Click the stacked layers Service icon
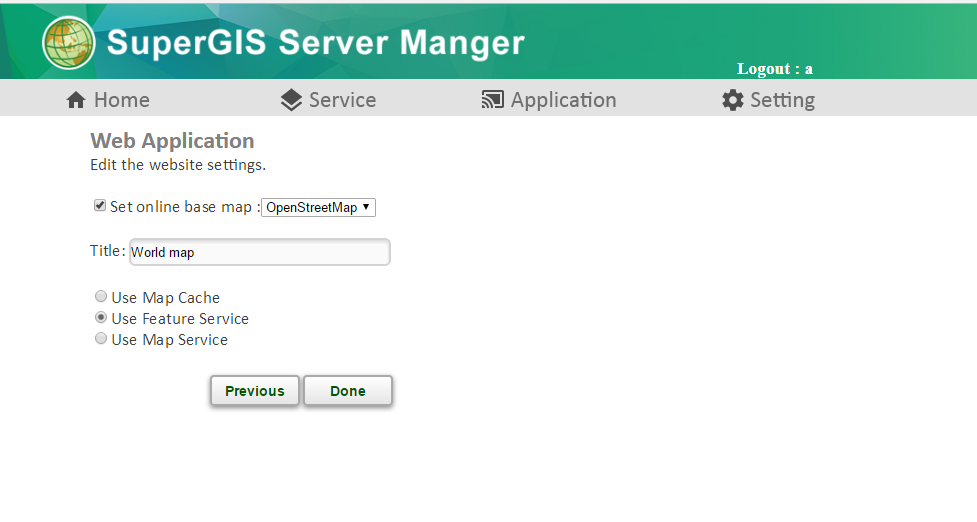This screenshot has width=977, height=522. [291, 100]
